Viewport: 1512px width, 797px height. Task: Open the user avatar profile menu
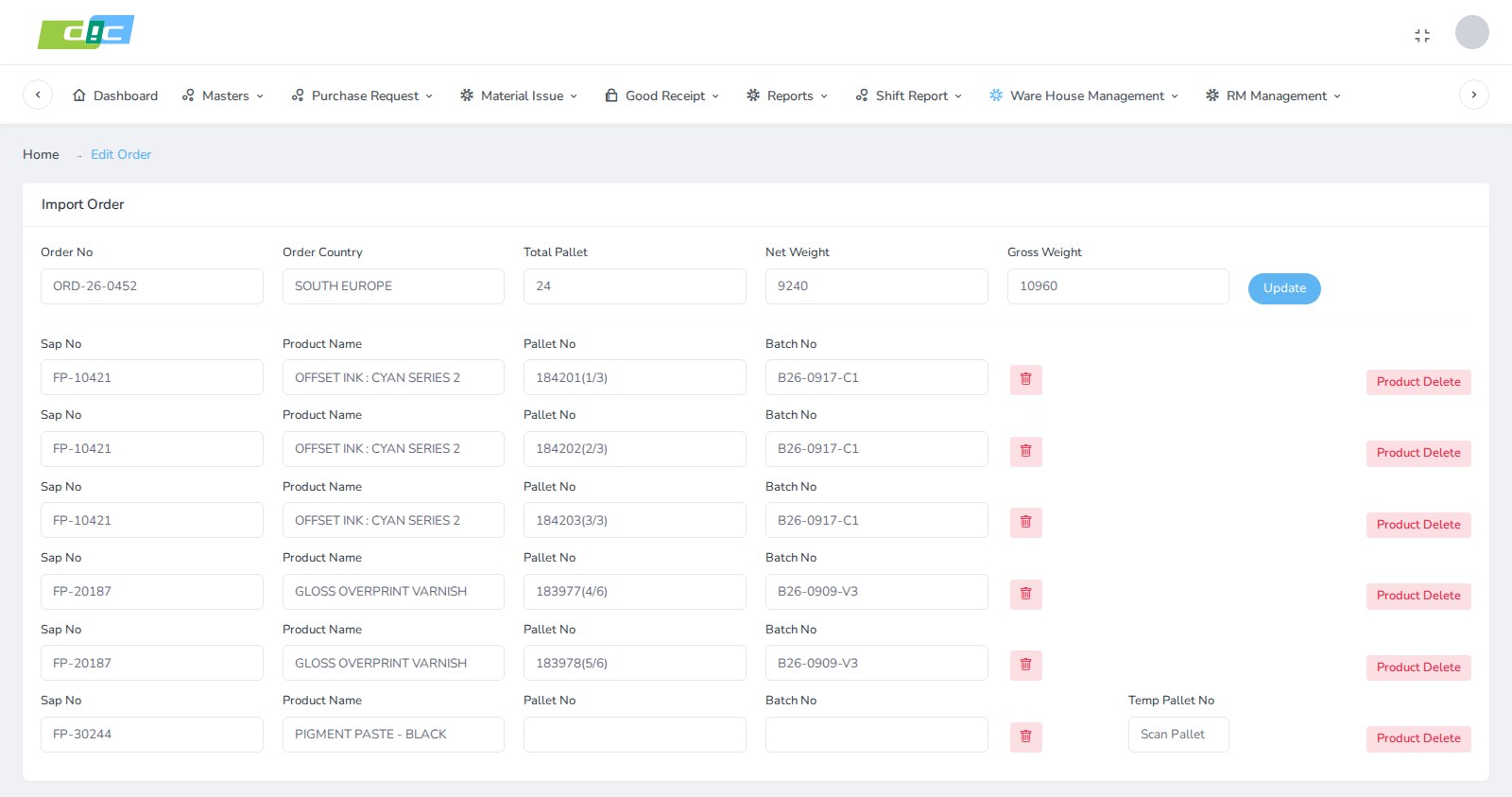point(1471,32)
